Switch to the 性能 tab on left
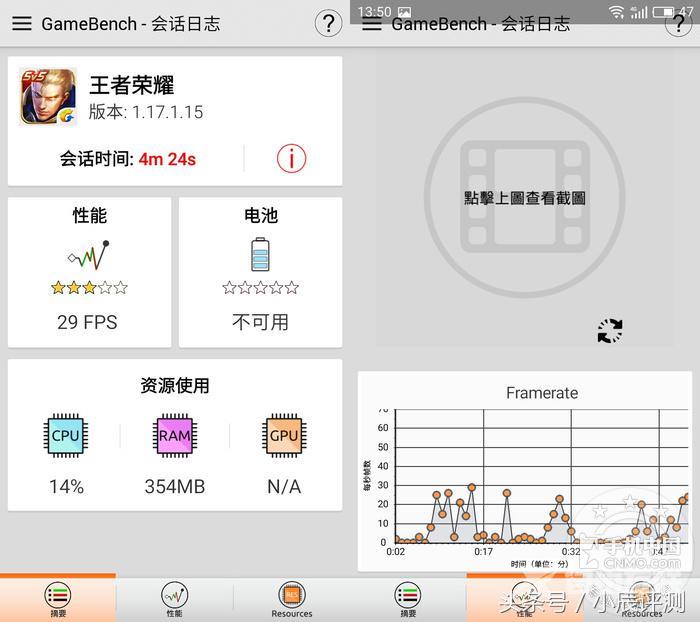This screenshot has height=622, width=700. 174,599
